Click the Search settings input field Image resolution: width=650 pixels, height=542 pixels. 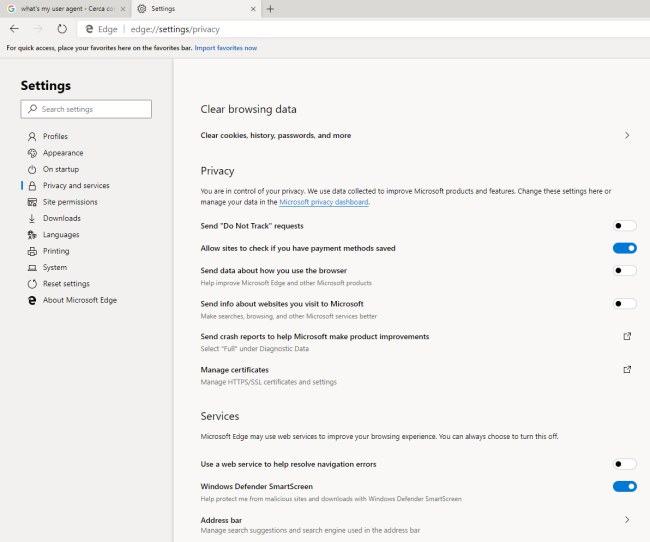coord(94,109)
